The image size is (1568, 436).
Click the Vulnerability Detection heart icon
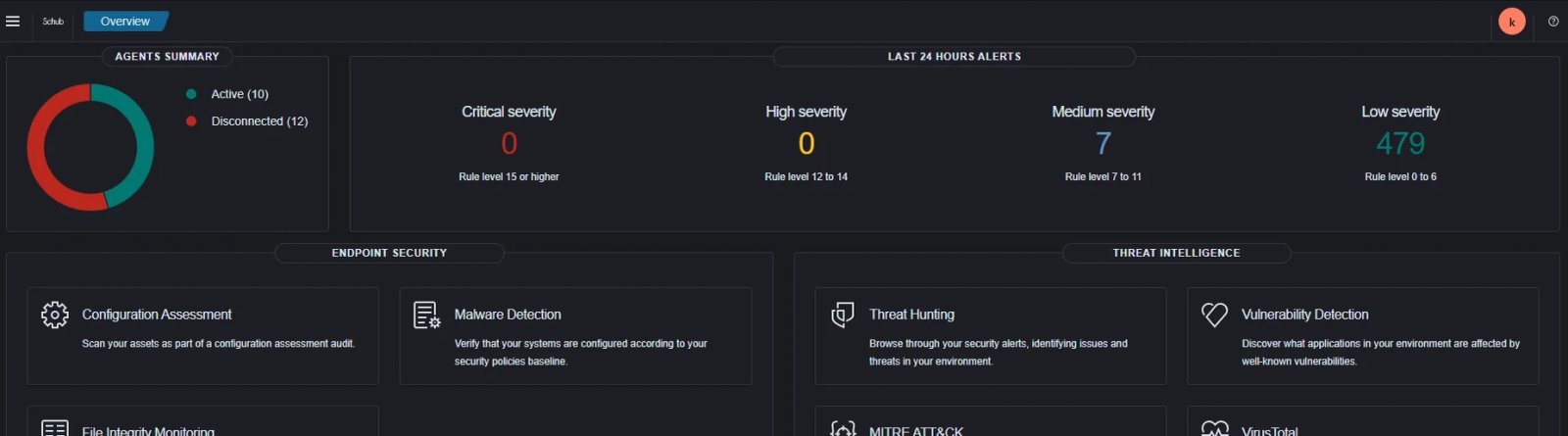click(1214, 315)
